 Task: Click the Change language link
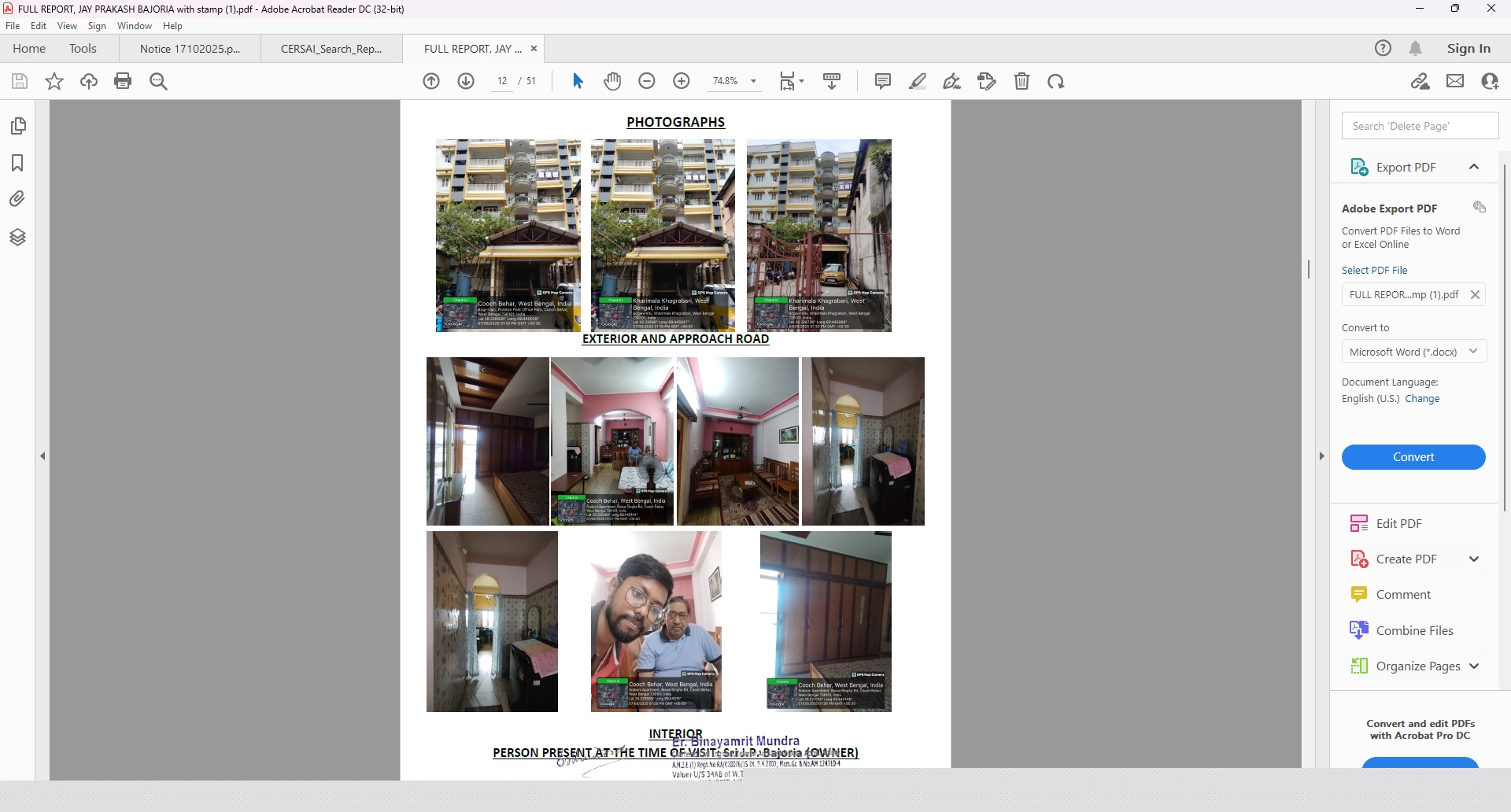[1422, 399]
